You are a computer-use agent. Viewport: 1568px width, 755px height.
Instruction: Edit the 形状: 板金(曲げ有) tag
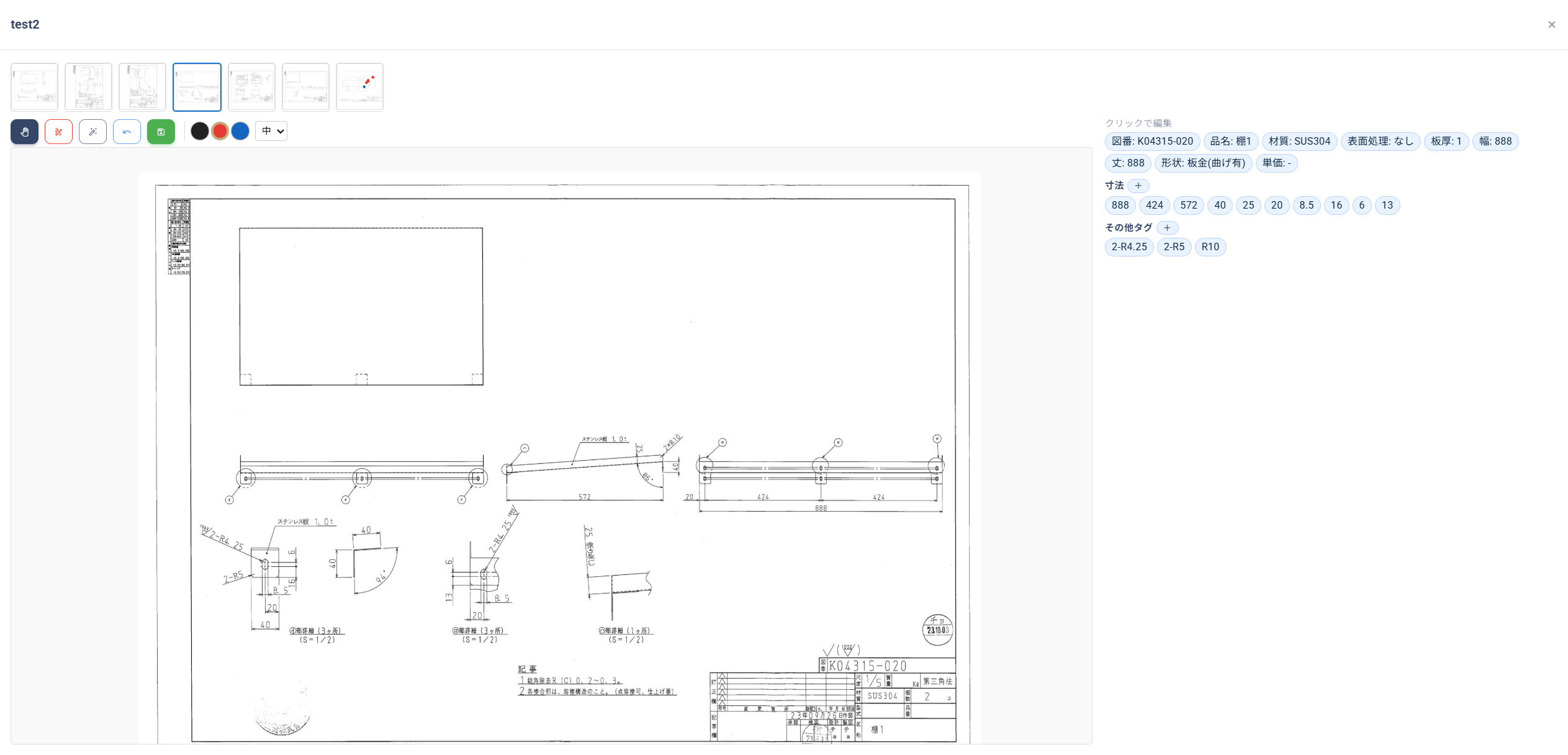1203,163
